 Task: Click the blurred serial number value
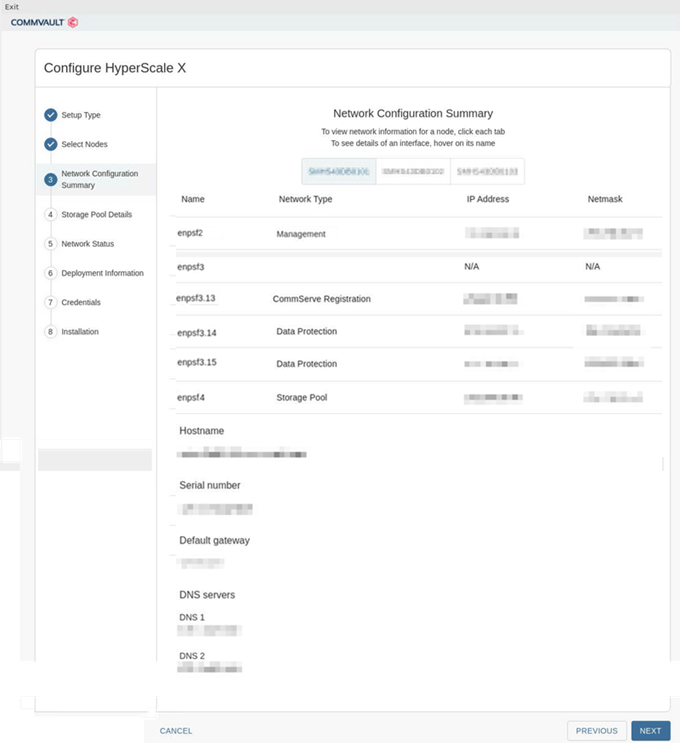click(x=215, y=509)
